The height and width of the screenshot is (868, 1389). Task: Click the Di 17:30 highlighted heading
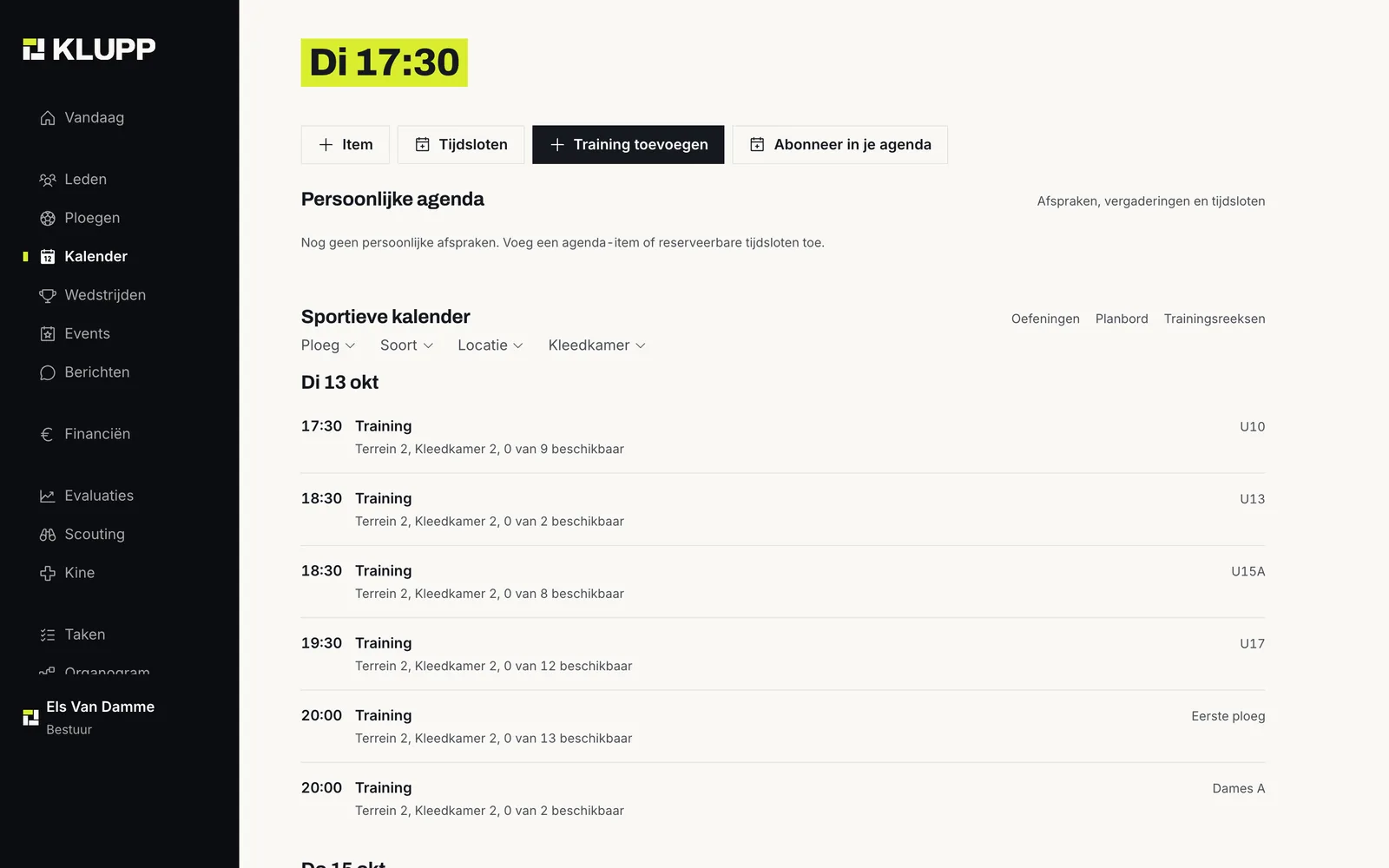point(385,62)
